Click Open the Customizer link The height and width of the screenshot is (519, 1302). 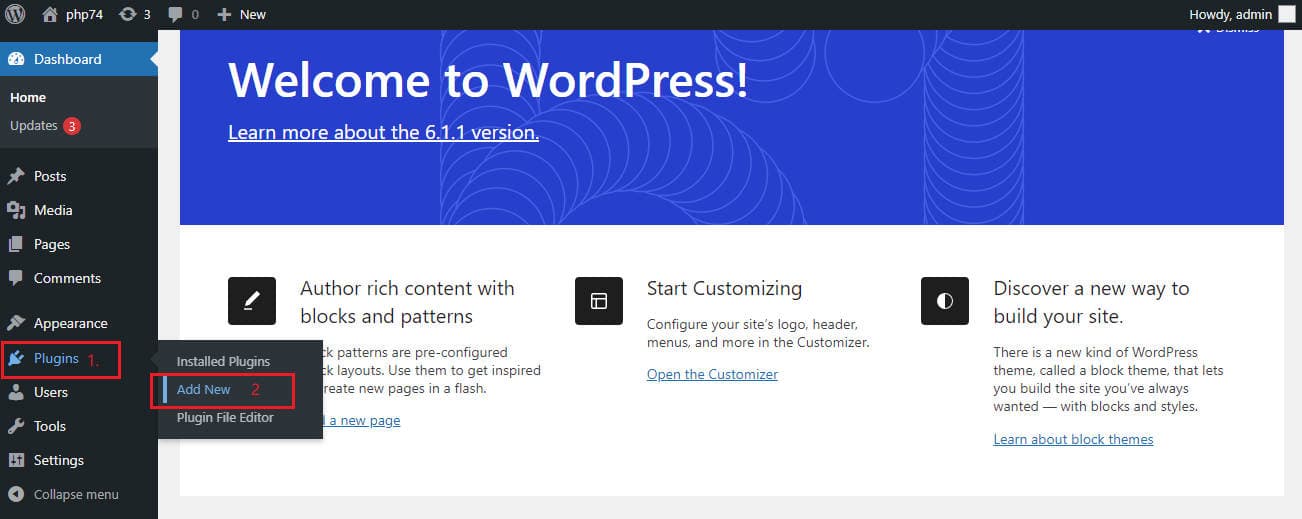712,374
